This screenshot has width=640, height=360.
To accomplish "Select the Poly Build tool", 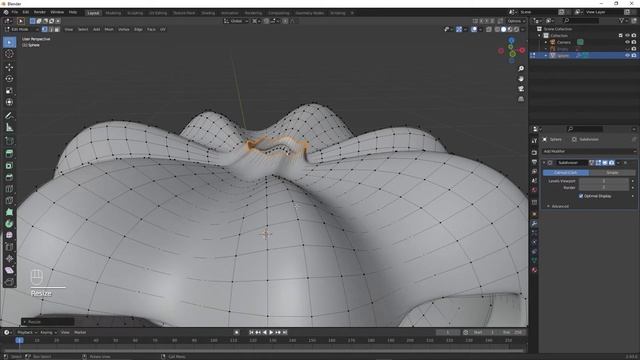I will click(9, 212).
